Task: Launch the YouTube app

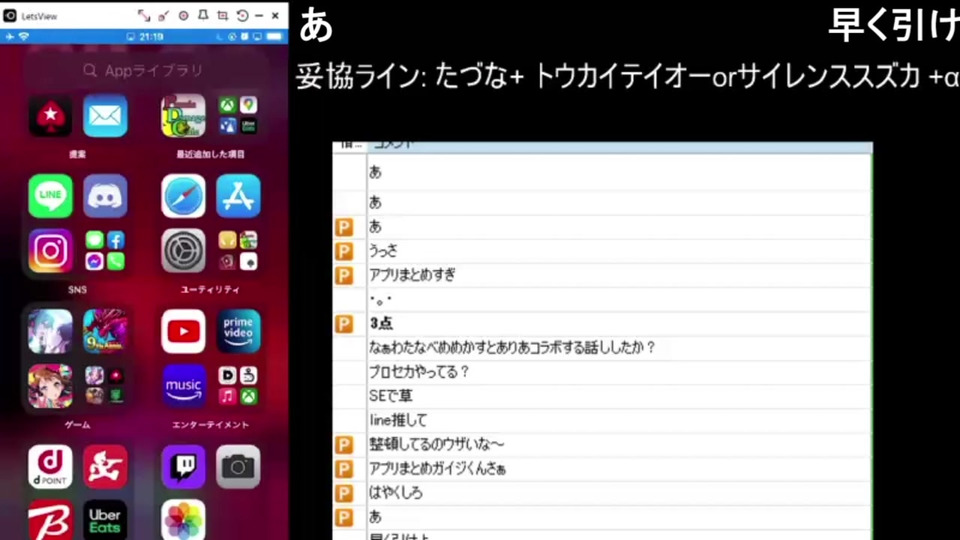Action: coord(183,331)
